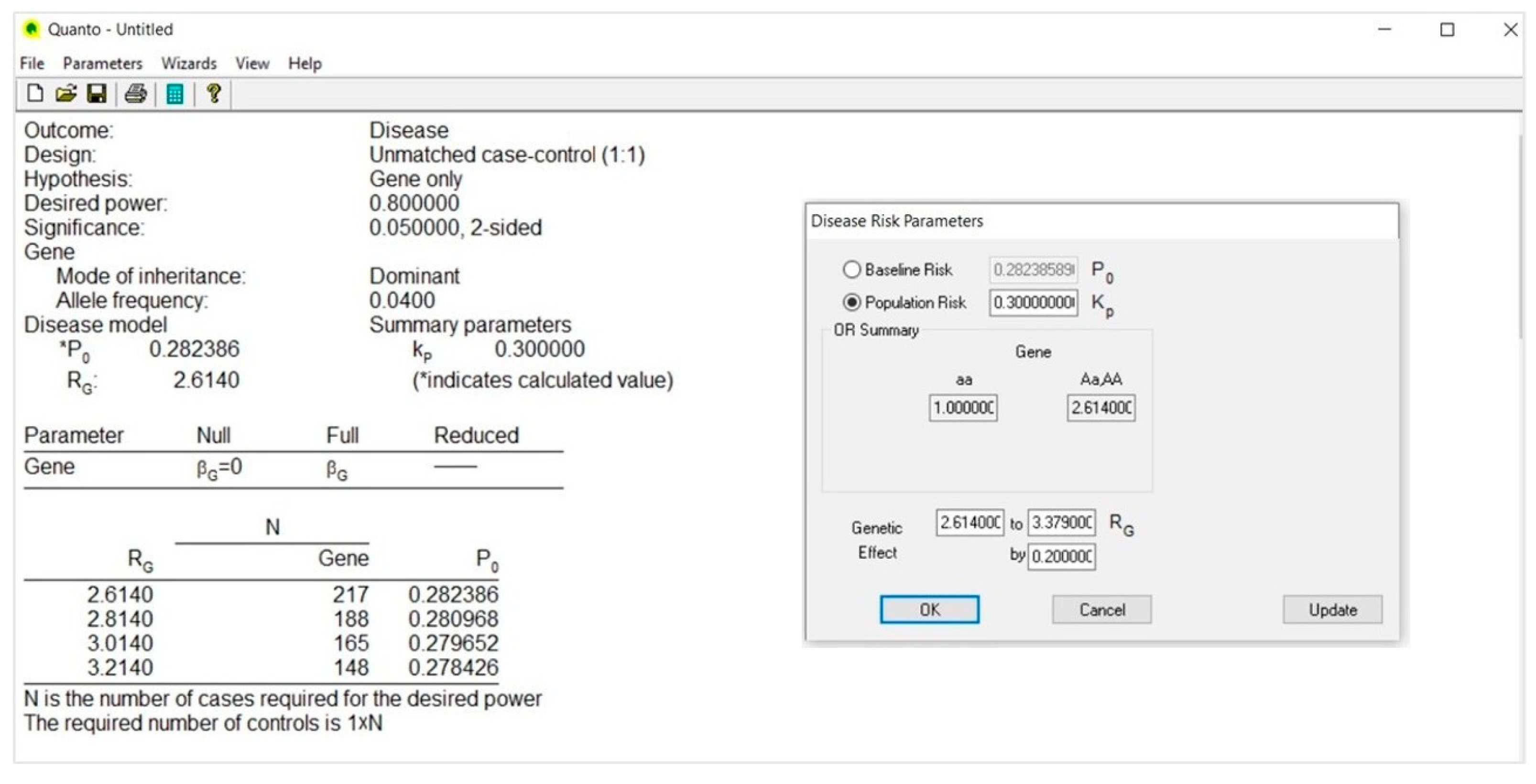Click the Help question mark icon
The height and width of the screenshot is (784, 1536).
click(x=214, y=94)
